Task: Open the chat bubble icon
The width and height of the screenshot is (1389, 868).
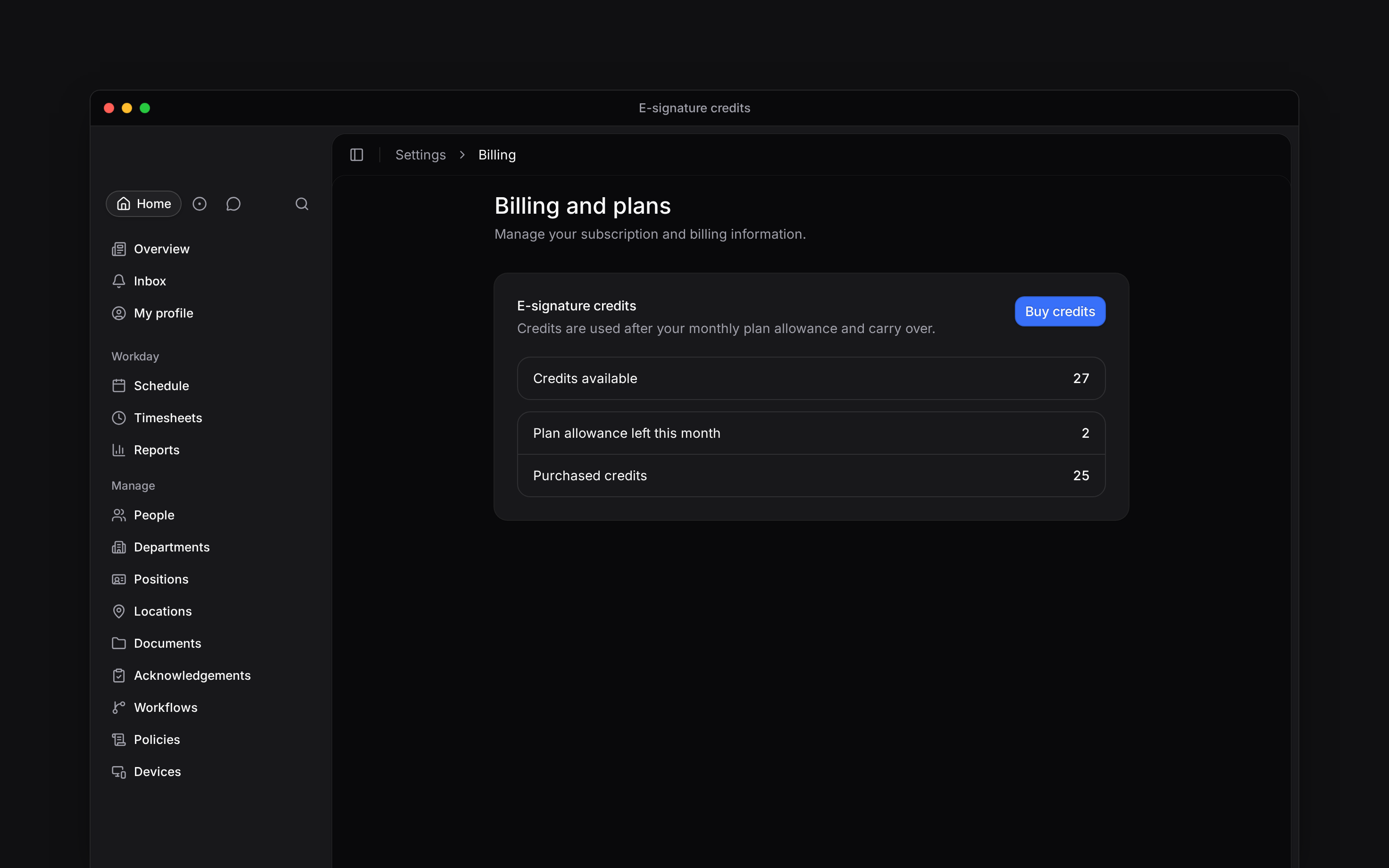Action: click(x=233, y=204)
